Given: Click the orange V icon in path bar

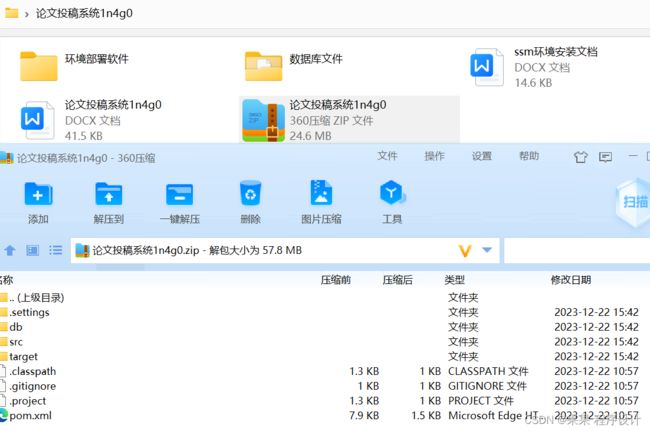Looking at the screenshot, I should pos(465,250).
